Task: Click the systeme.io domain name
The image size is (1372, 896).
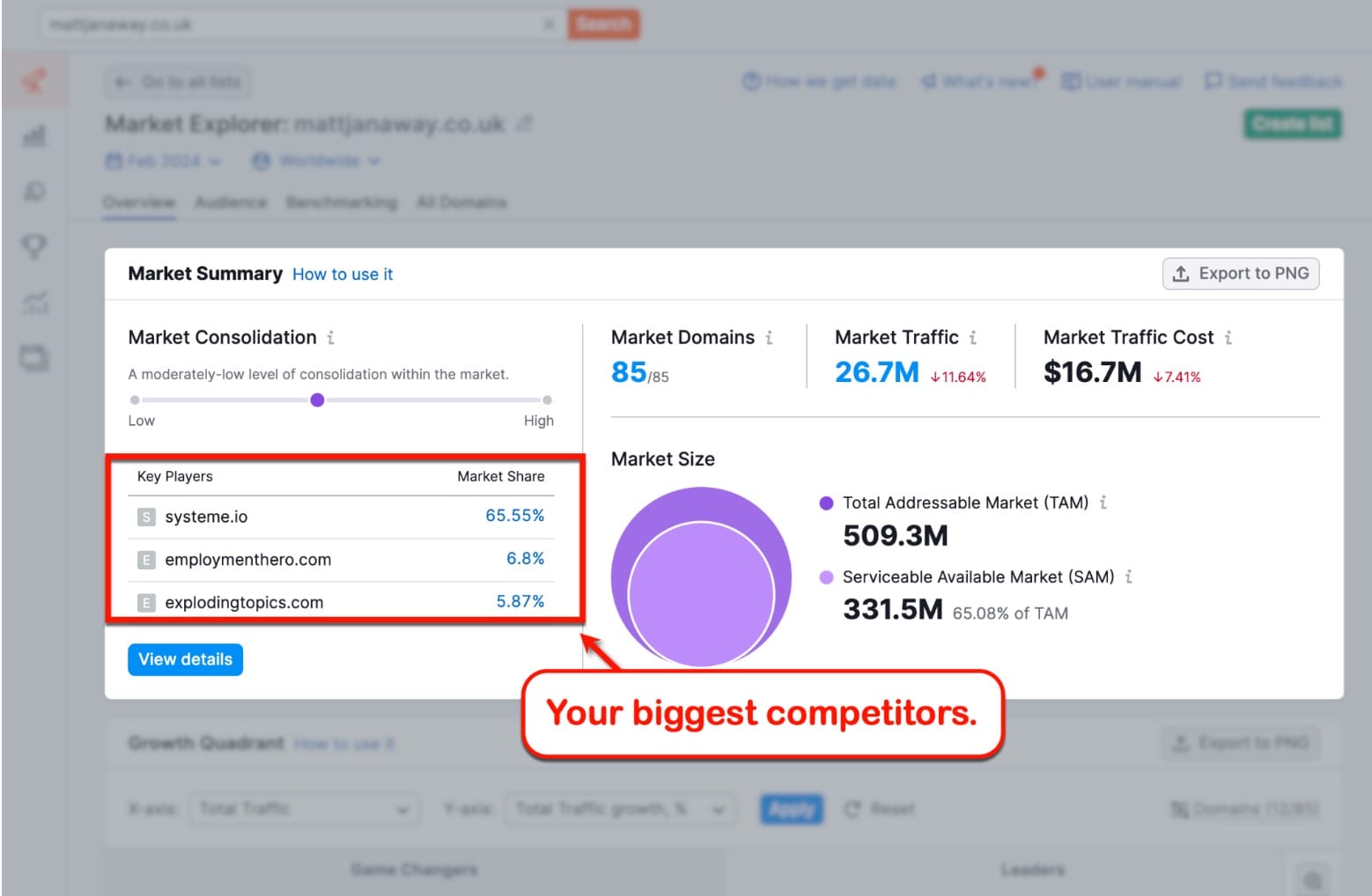Action: (x=206, y=517)
